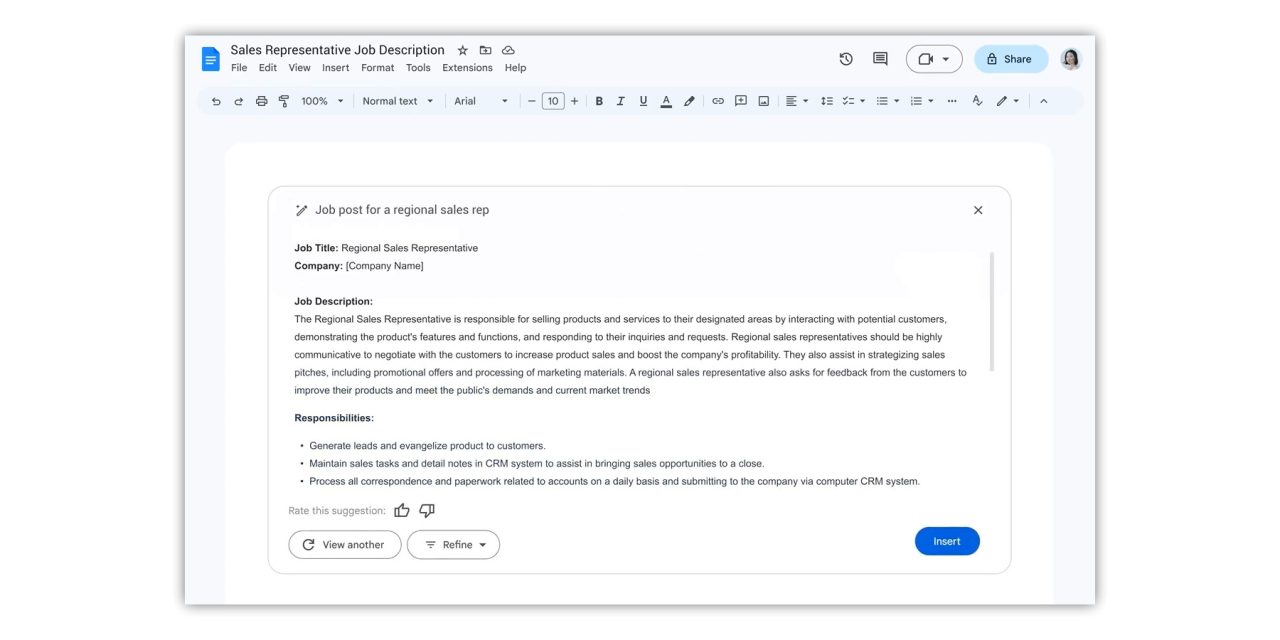Click the View another button
The height and width of the screenshot is (640, 1280).
(344, 545)
